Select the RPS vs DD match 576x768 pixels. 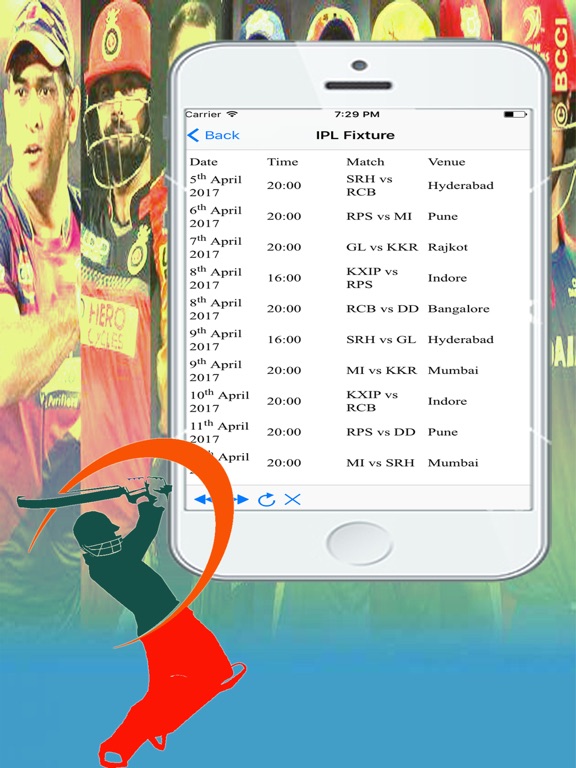coord(381,432)
